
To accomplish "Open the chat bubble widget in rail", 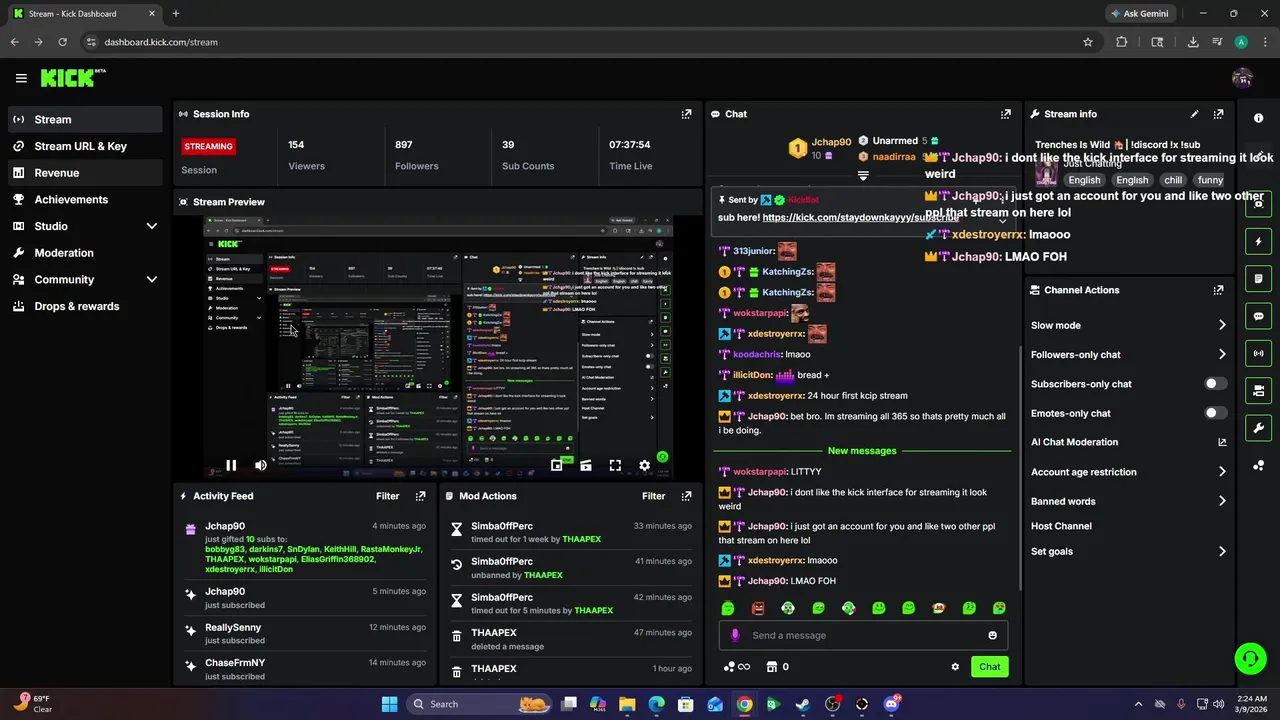I will (x=1258, y=316).
